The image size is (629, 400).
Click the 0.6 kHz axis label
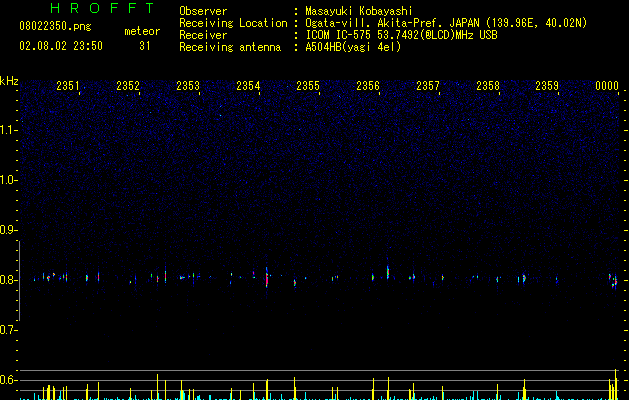pos(8,380)
